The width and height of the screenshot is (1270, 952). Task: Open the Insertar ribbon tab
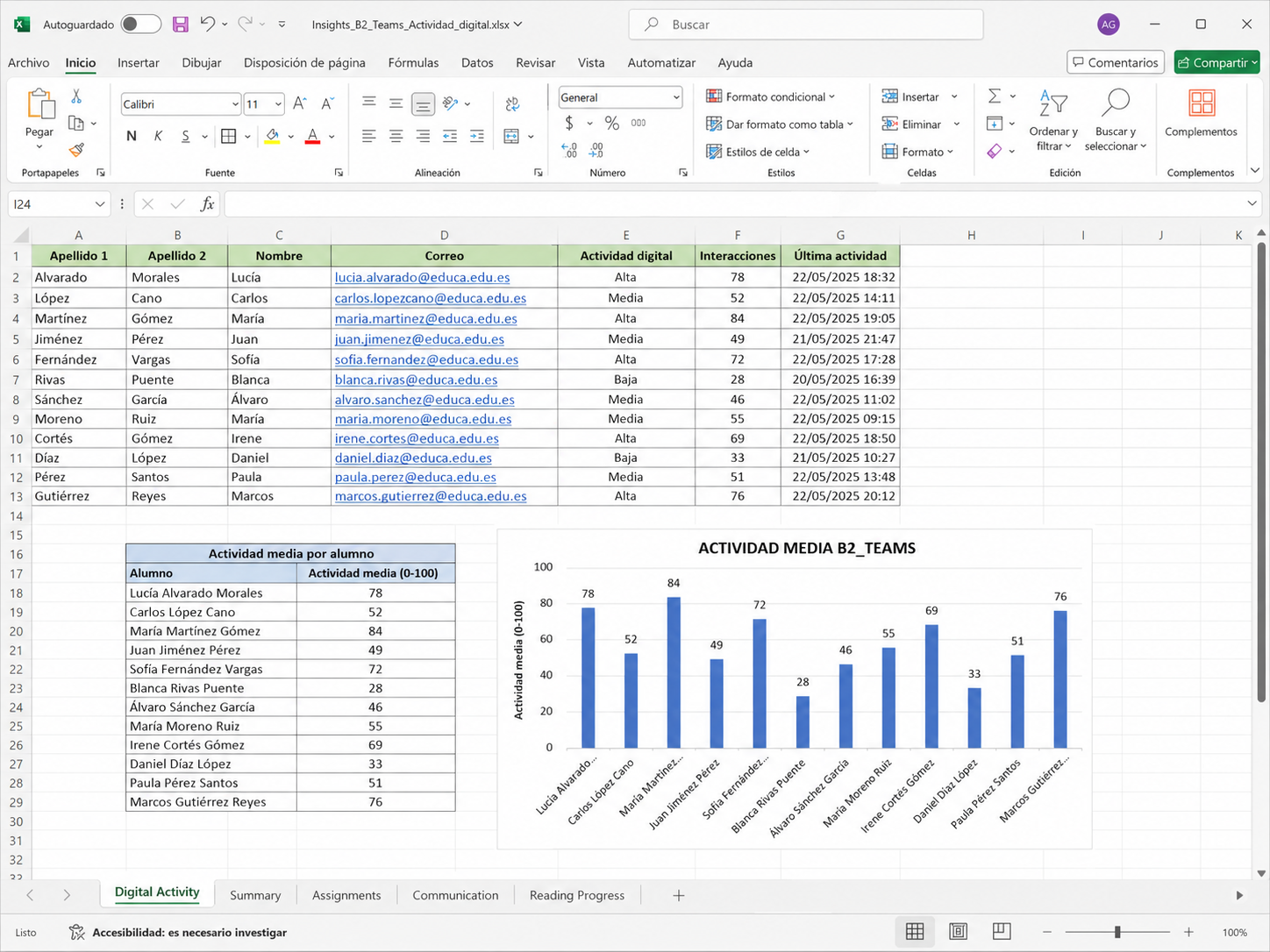[x=139, y=63]
